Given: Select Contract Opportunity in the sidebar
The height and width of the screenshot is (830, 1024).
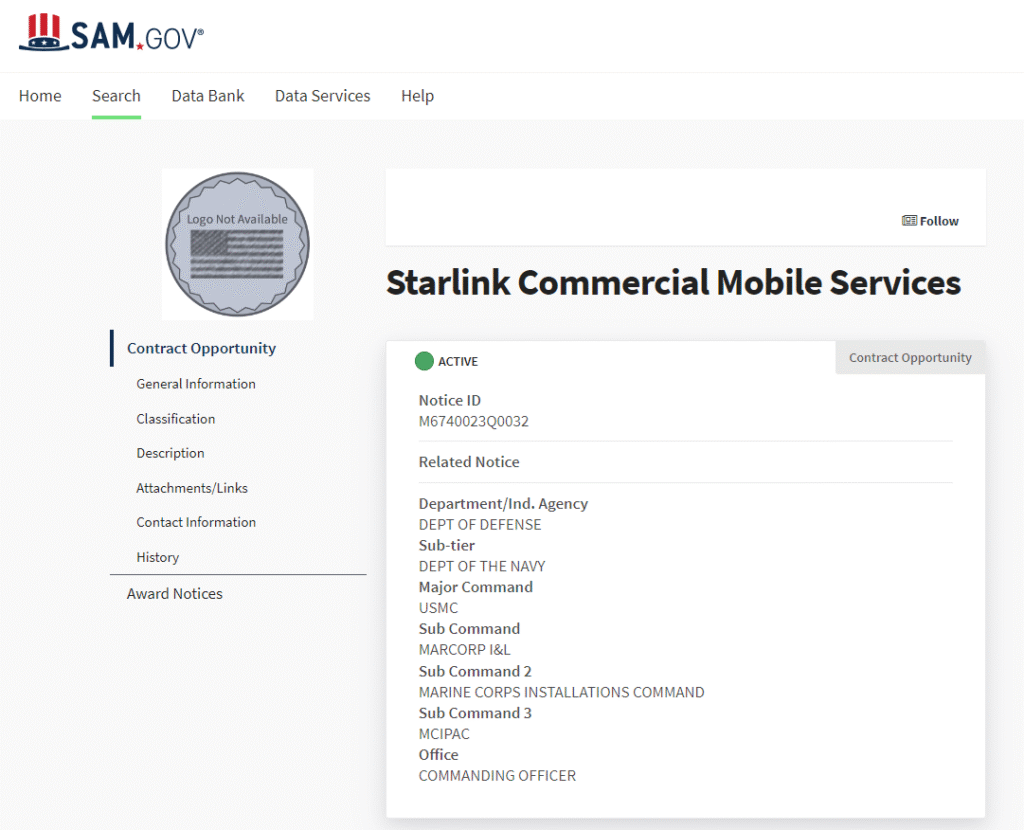Looking at the screenshot, I should [x=201, y=348].
